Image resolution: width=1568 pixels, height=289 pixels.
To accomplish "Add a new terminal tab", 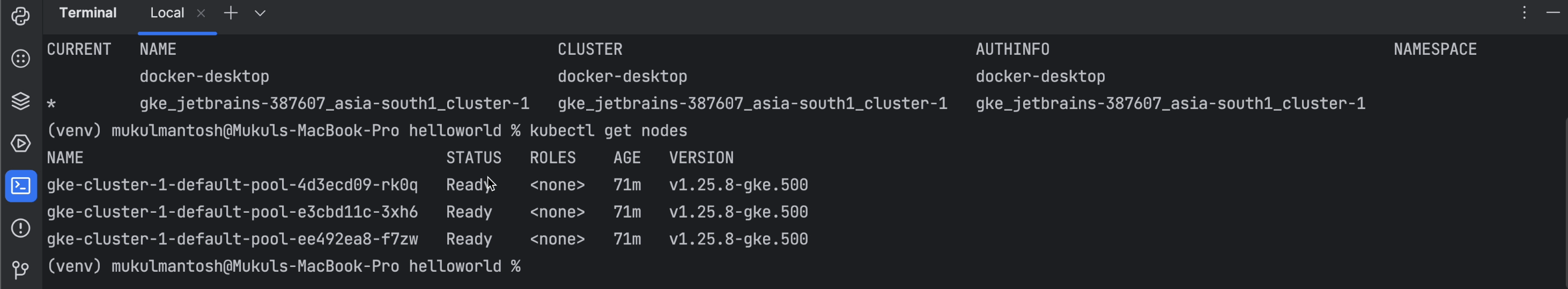I will tap(231, 13).
